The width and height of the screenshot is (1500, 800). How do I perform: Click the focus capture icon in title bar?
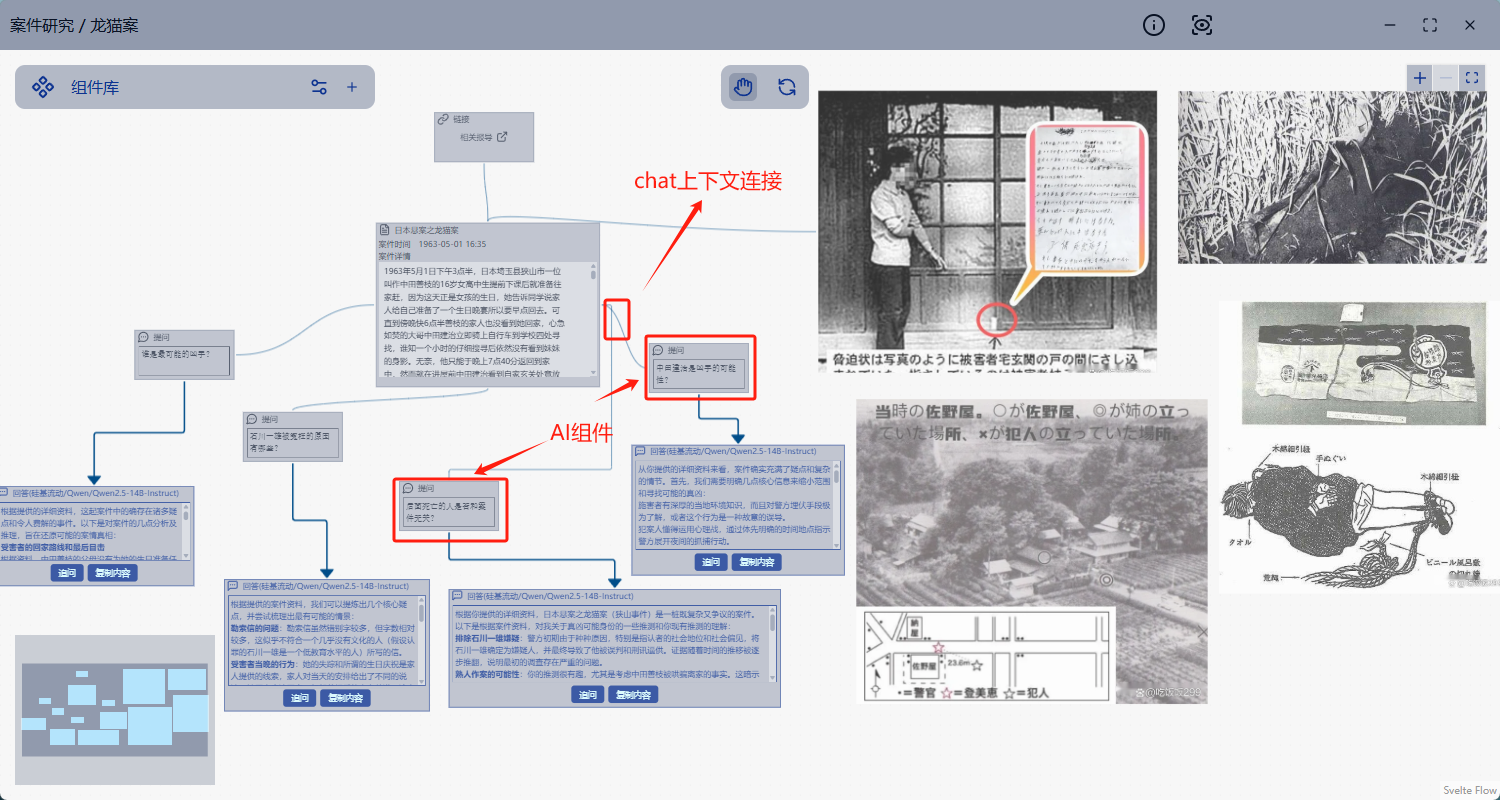click(x=1202, y=25)
